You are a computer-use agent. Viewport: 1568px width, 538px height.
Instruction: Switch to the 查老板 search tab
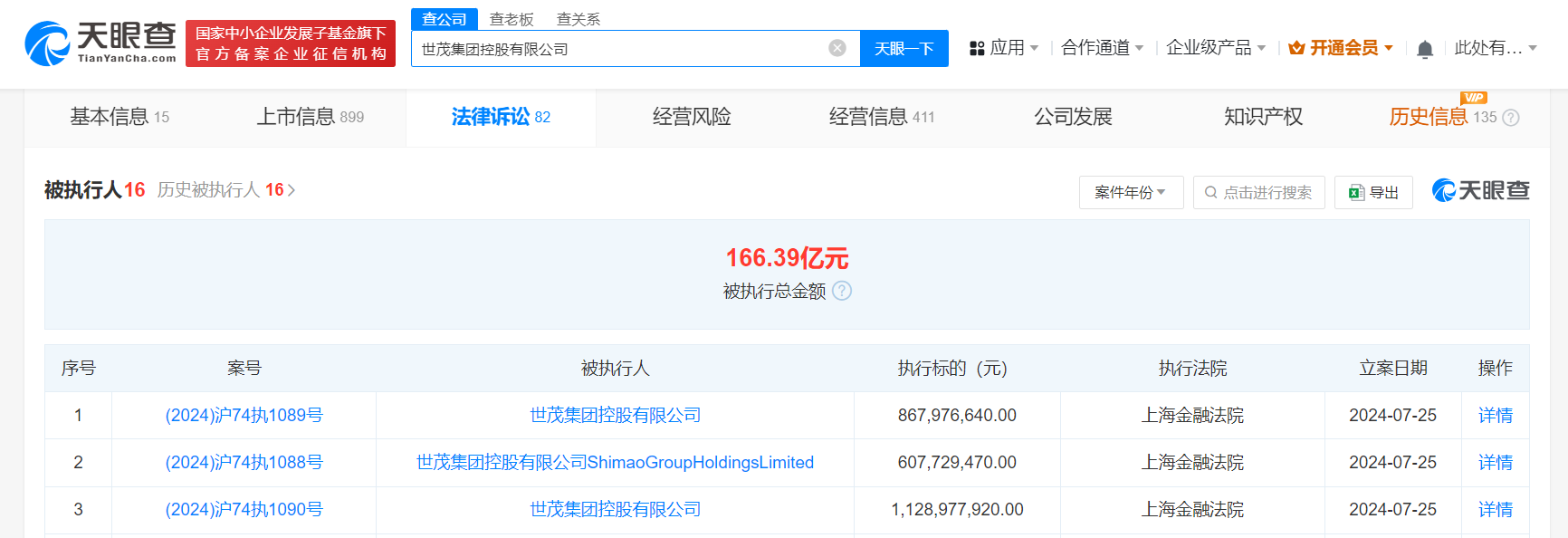click(512, 19)
